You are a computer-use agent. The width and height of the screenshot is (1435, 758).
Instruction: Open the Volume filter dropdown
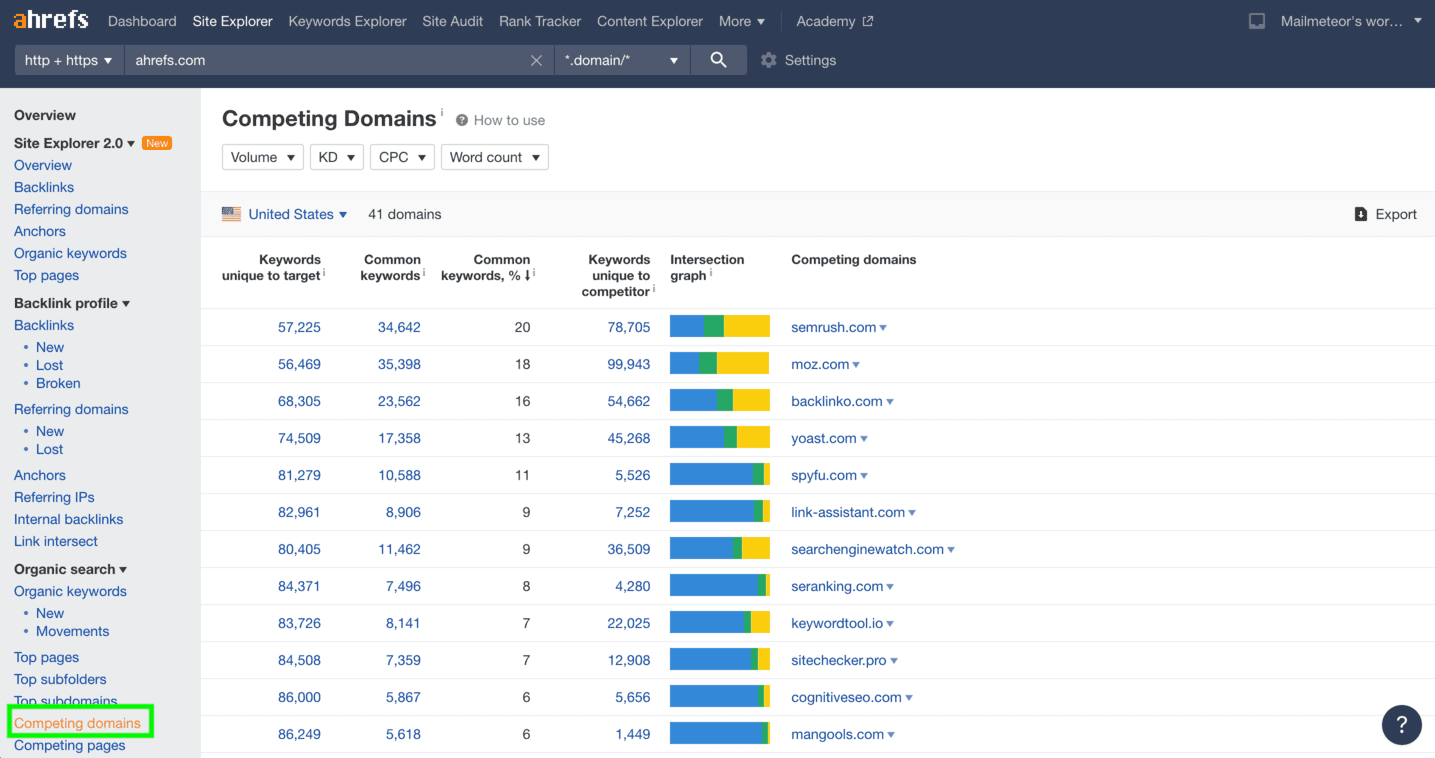(x=263, y=157)
